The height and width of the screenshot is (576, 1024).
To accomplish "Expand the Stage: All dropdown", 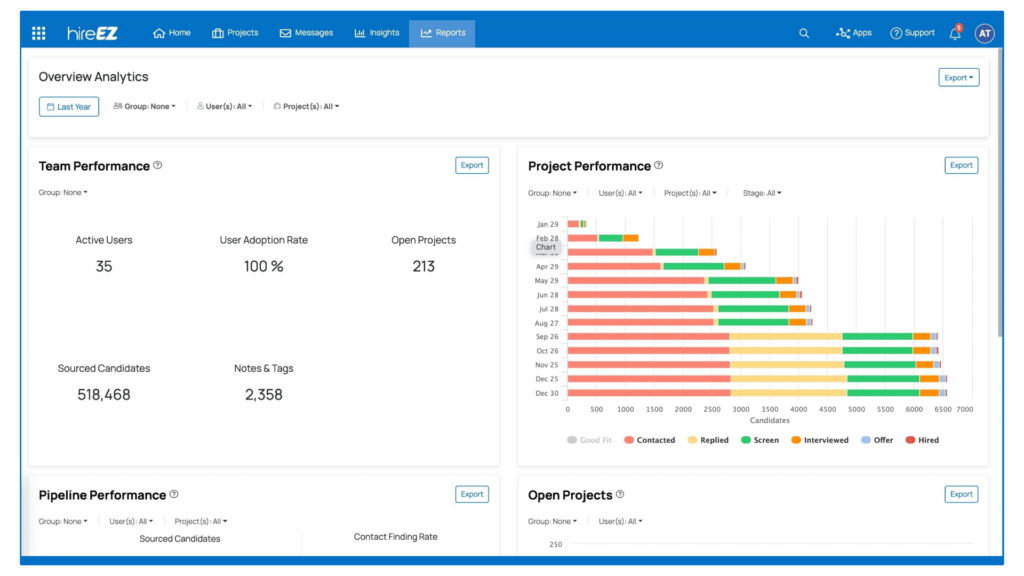I will click(x=762, y=193).
